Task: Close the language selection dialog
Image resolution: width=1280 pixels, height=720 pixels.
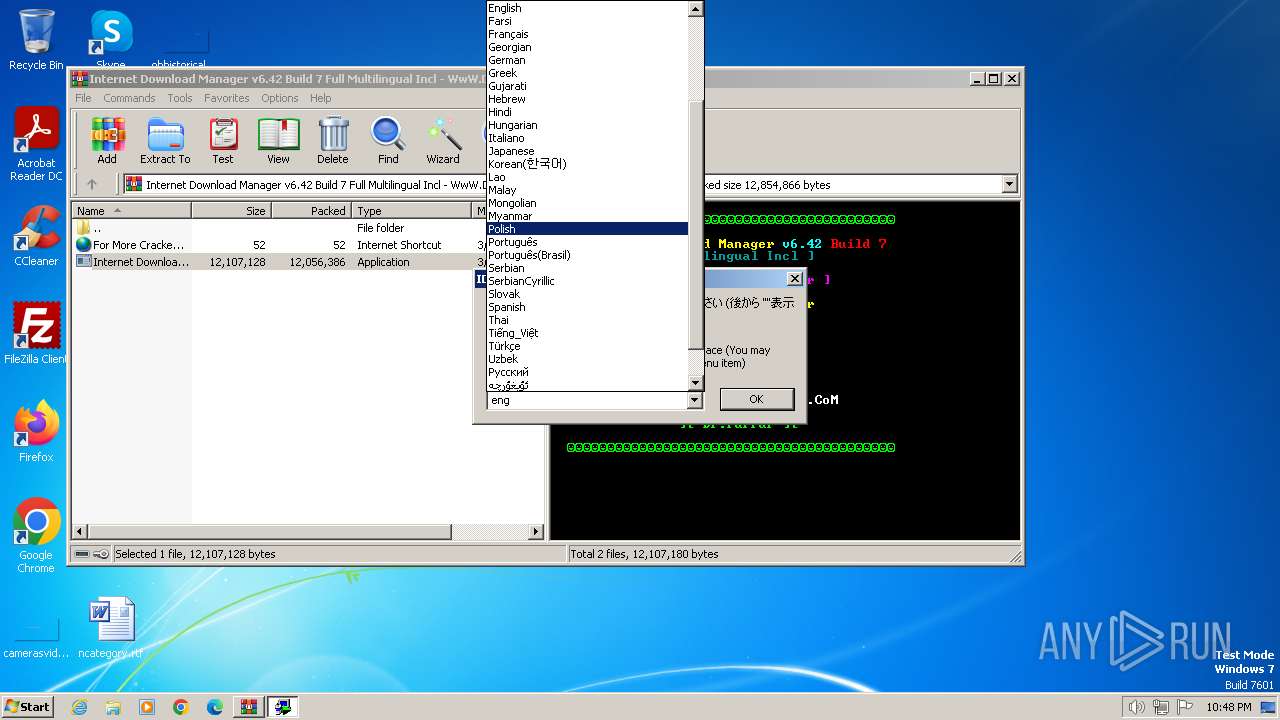Action: [x=795, y=279]
